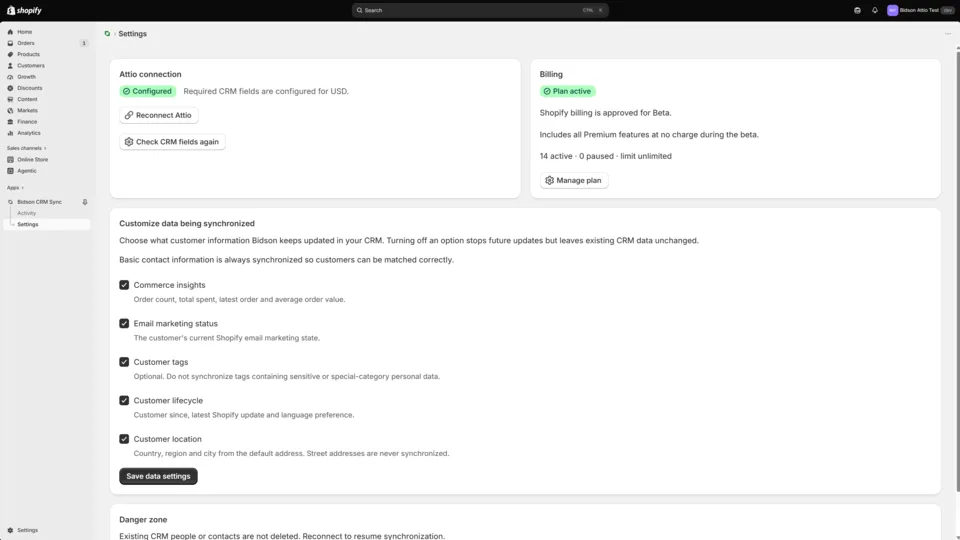Click the Markets globe icon
The width and height of the screenshot is (960, 540).
pyautogui.click(x=10, y=111)
